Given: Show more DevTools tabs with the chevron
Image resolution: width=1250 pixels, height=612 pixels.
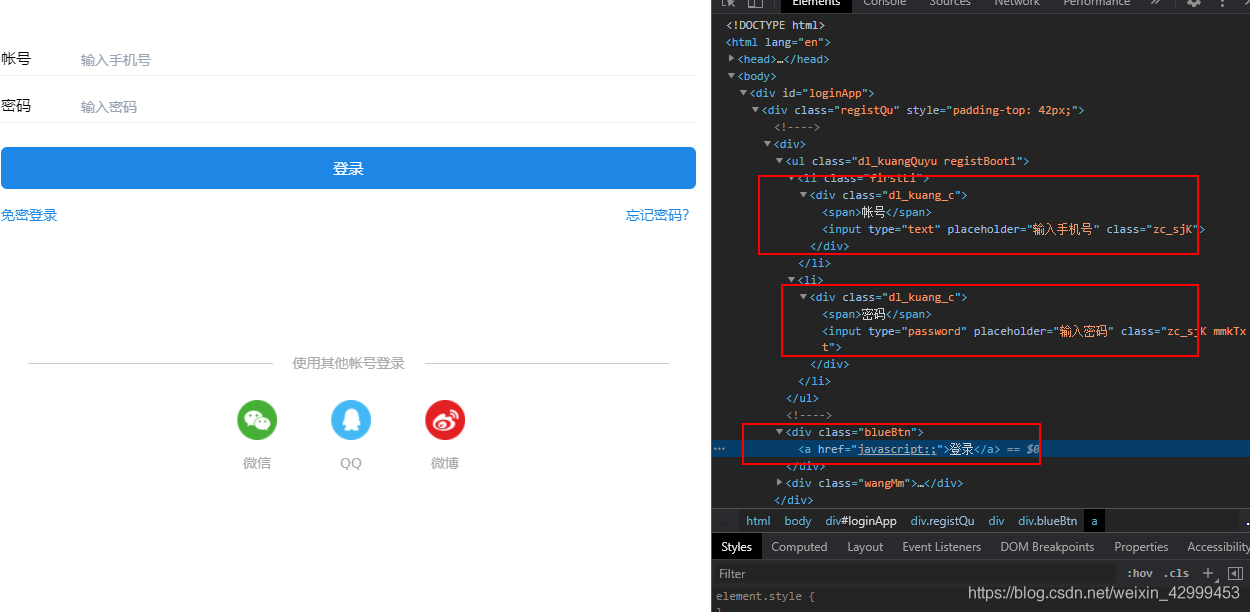Looking at the screenshot, I should pos(1156,3).
